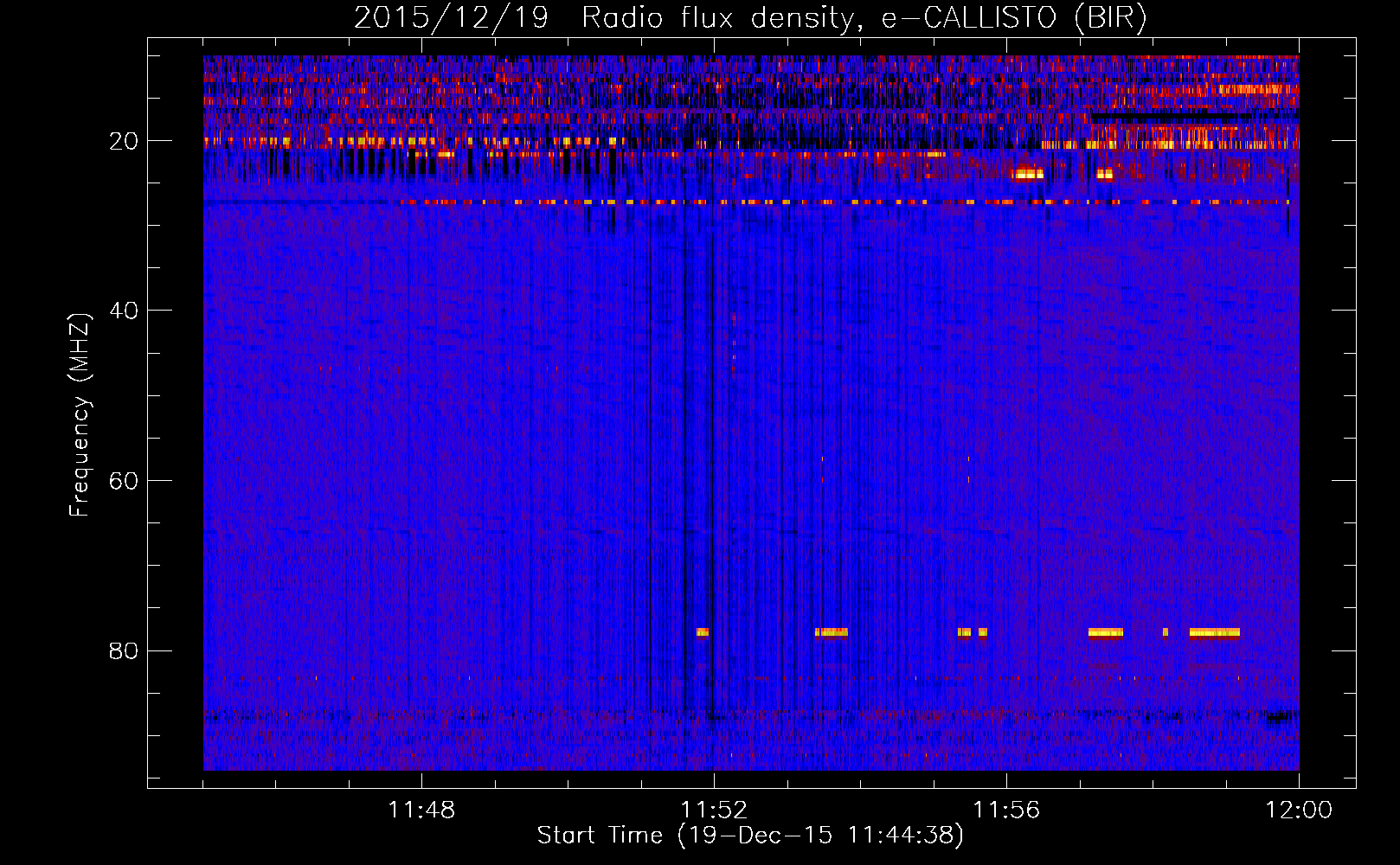Click the 80 MHz frequency tick label
1400x865 pixels.
tap(124, 650)
